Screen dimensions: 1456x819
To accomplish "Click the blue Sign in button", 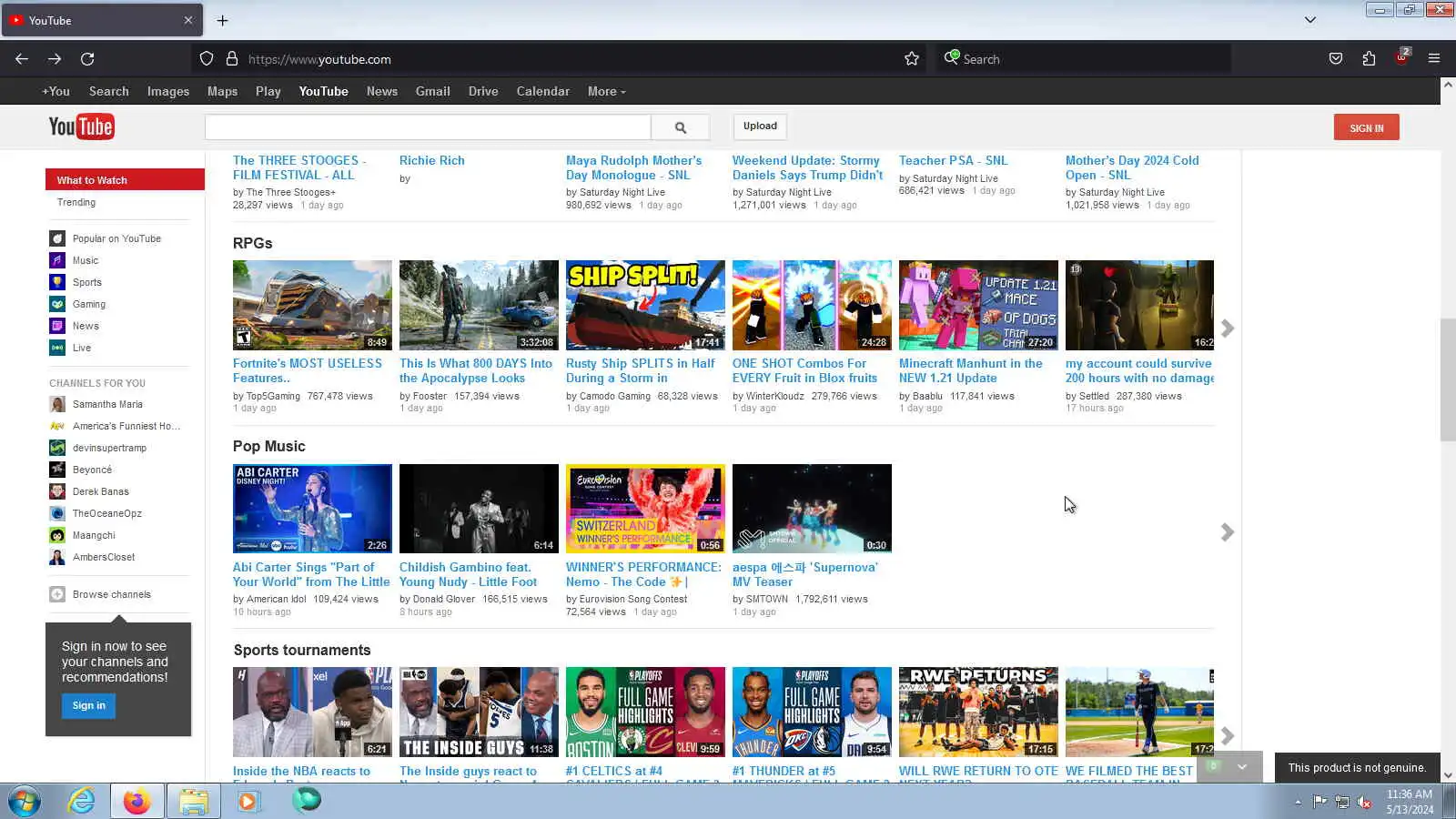I will 88,705.
